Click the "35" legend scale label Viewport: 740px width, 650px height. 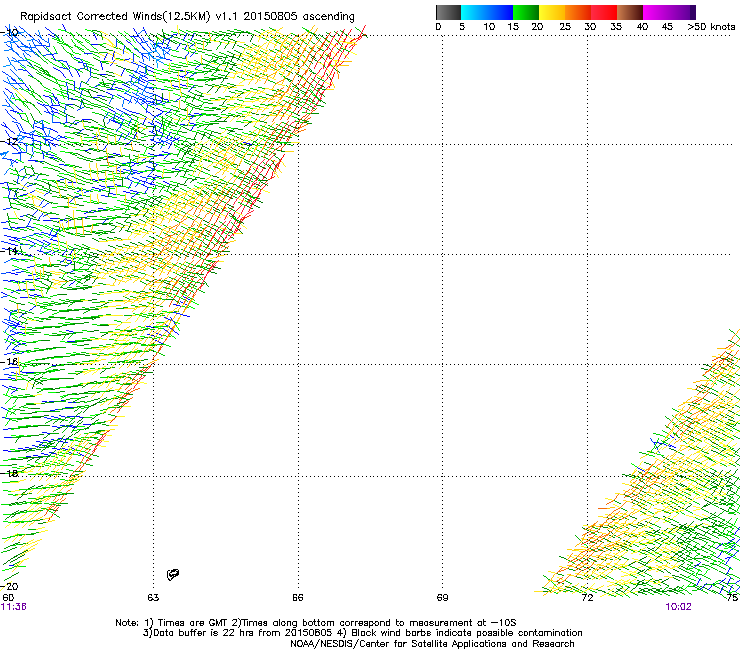tap(616, 27)
